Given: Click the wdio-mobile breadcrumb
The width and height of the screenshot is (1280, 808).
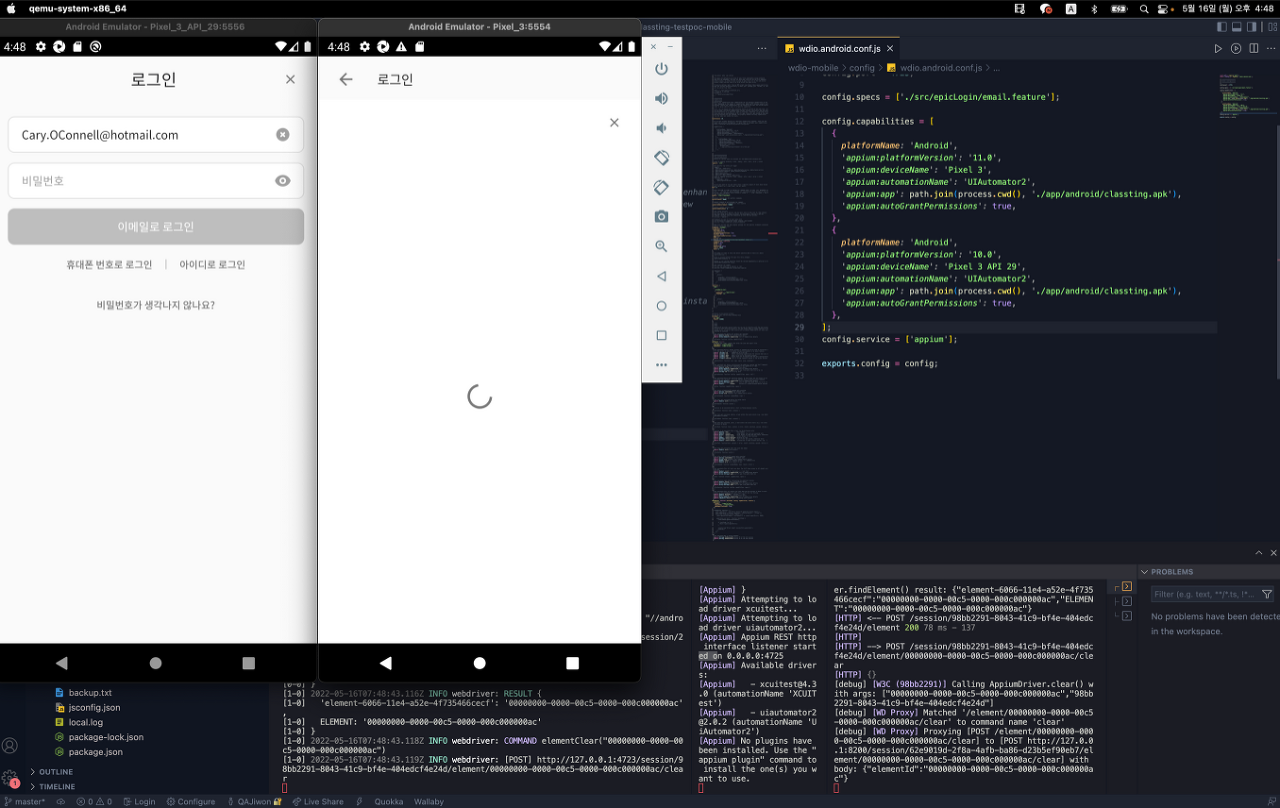Looking at the screenshot, I should [x=813, y=68].
